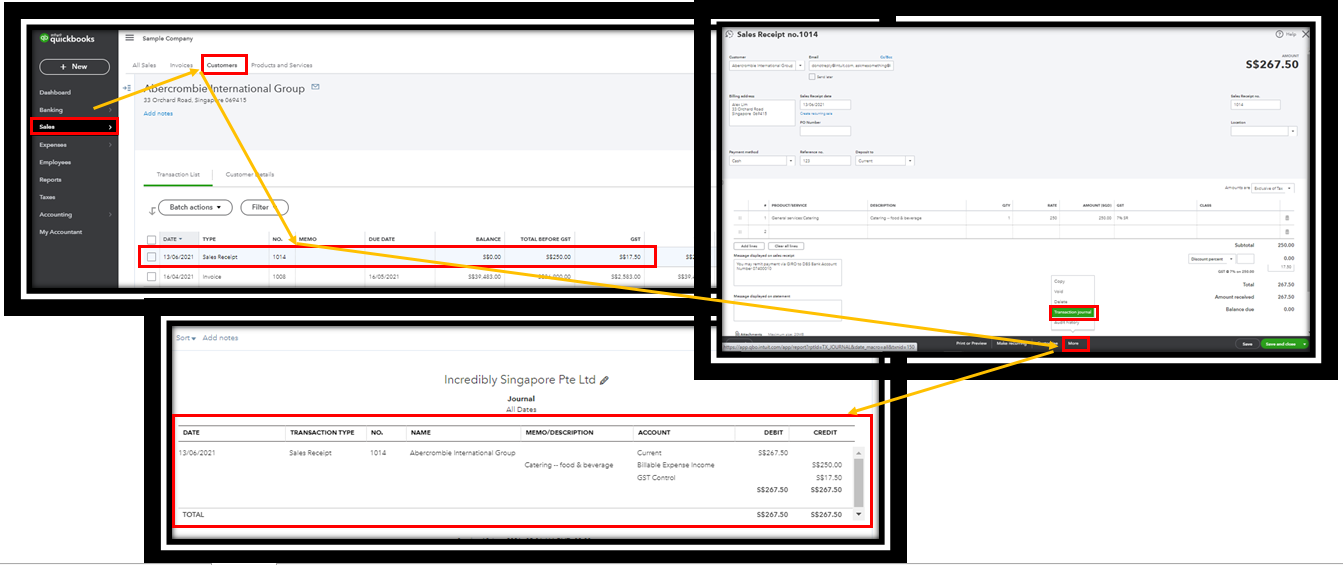This screenshot has width=1343, height=565.
Task: Click the Reference no. field containing 123
Action: 825,160
